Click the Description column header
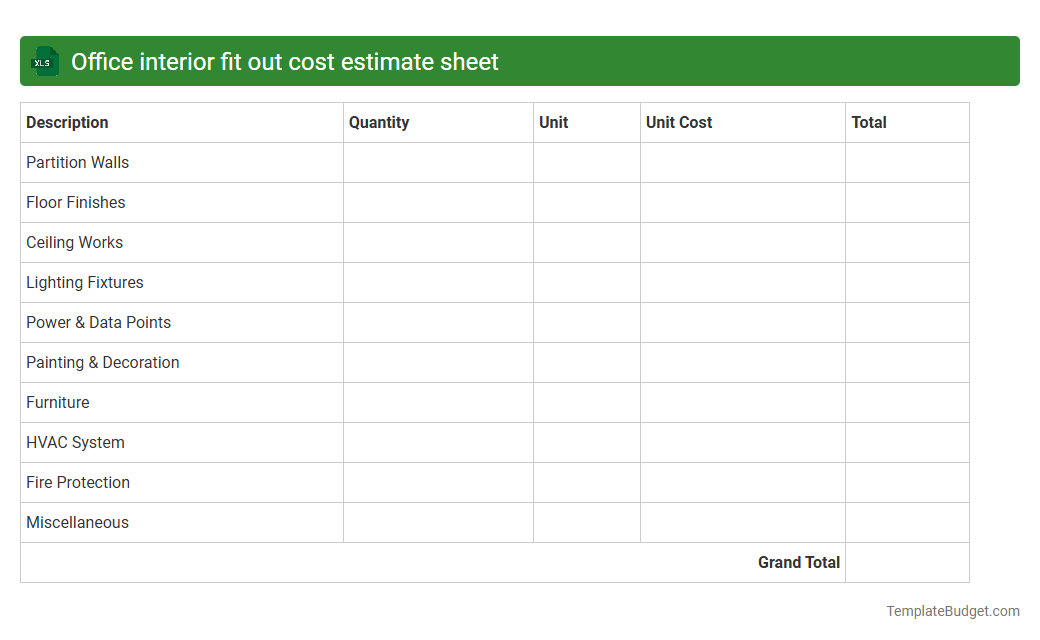The image size is (1040, 640). click(x=67, y=122)
